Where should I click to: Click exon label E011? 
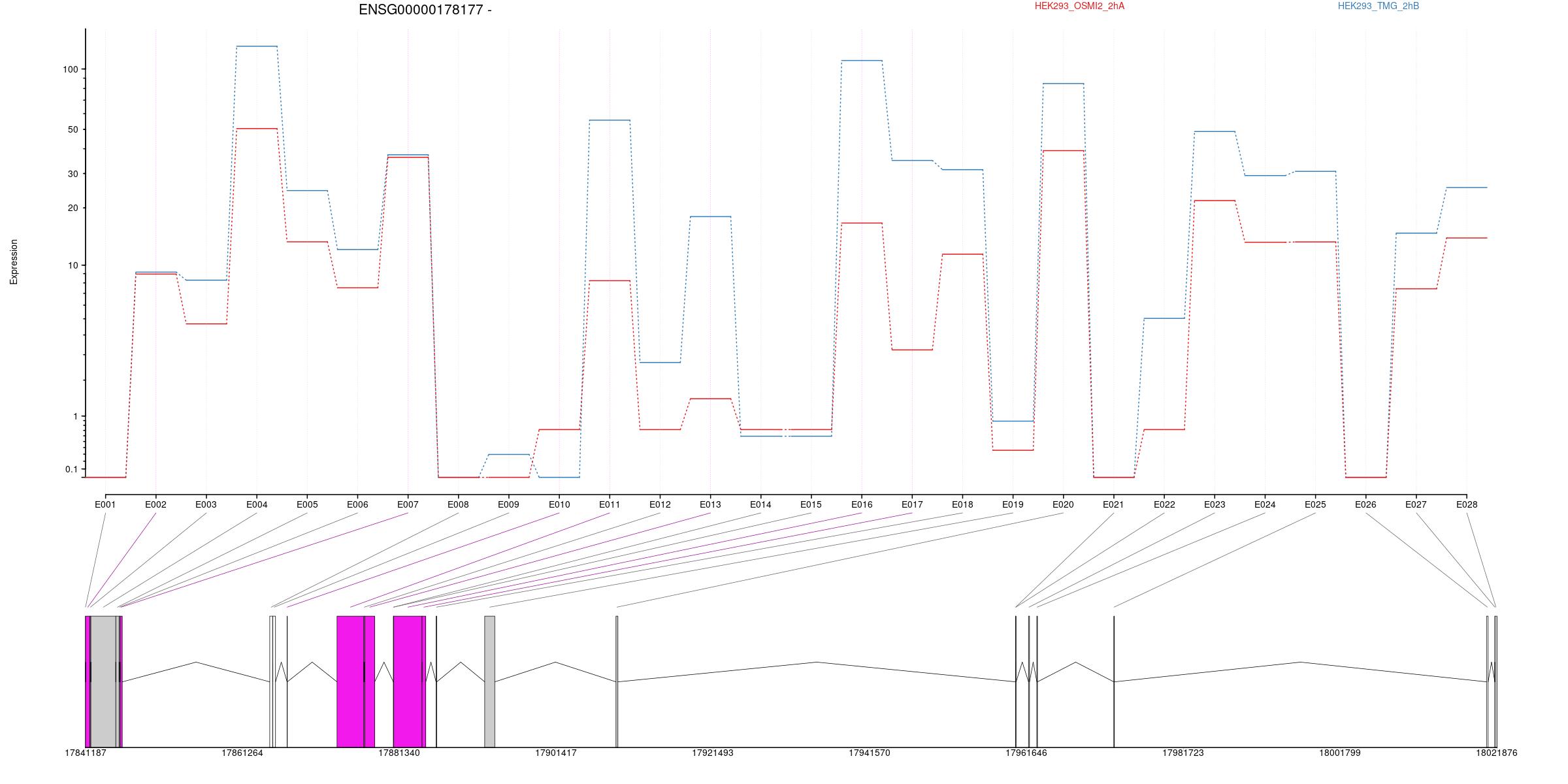(610, 504)
